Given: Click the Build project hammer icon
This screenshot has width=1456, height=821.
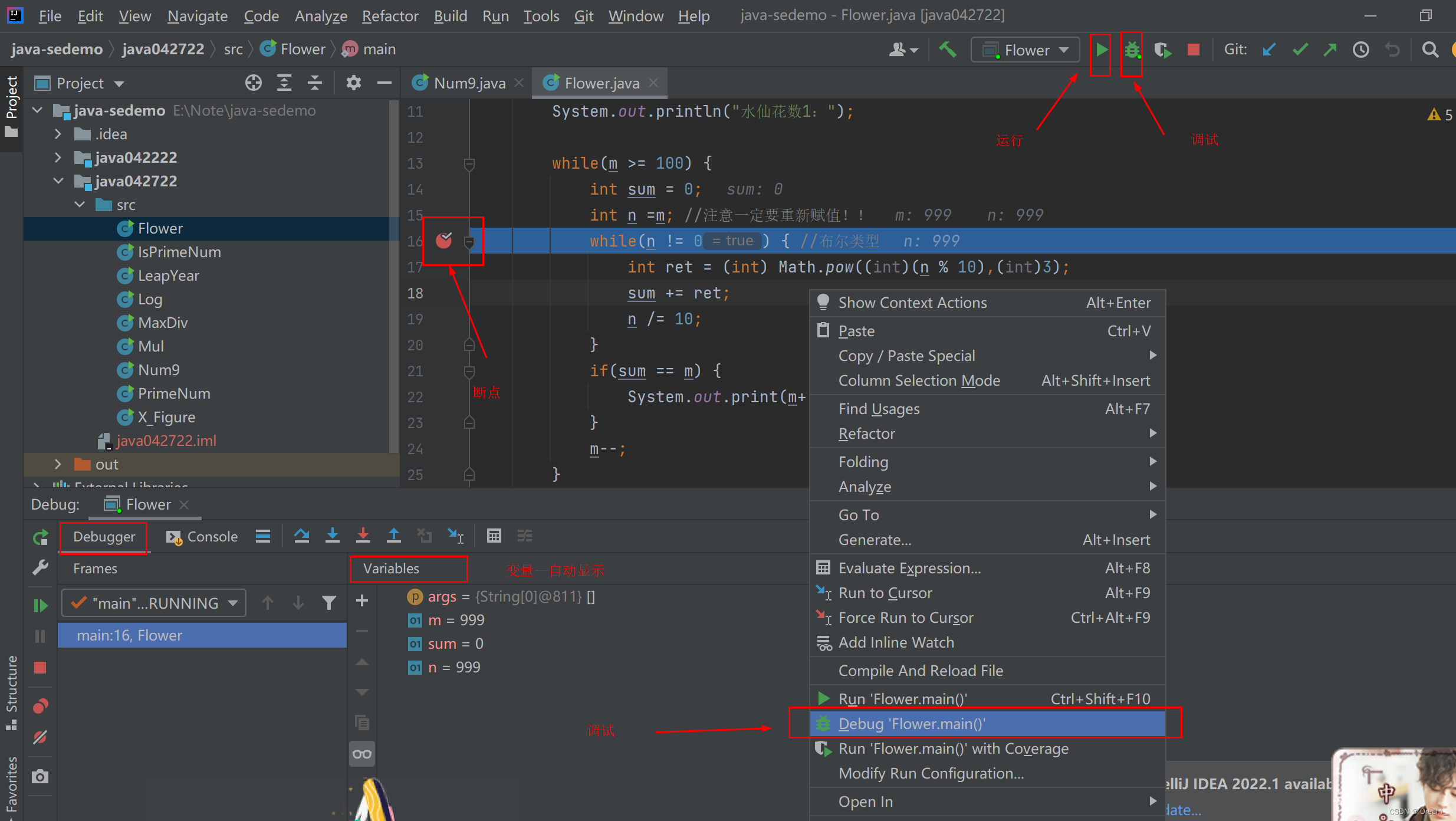Looking at the screenshot, I should [x=948, y=50].
